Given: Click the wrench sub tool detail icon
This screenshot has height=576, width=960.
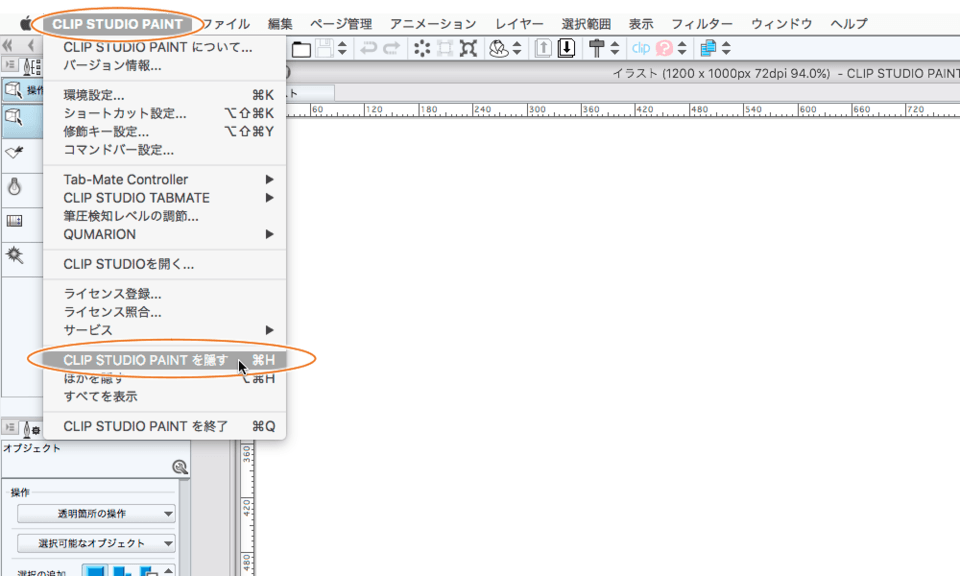Looking at the screenshot, I should pos(180,467).
